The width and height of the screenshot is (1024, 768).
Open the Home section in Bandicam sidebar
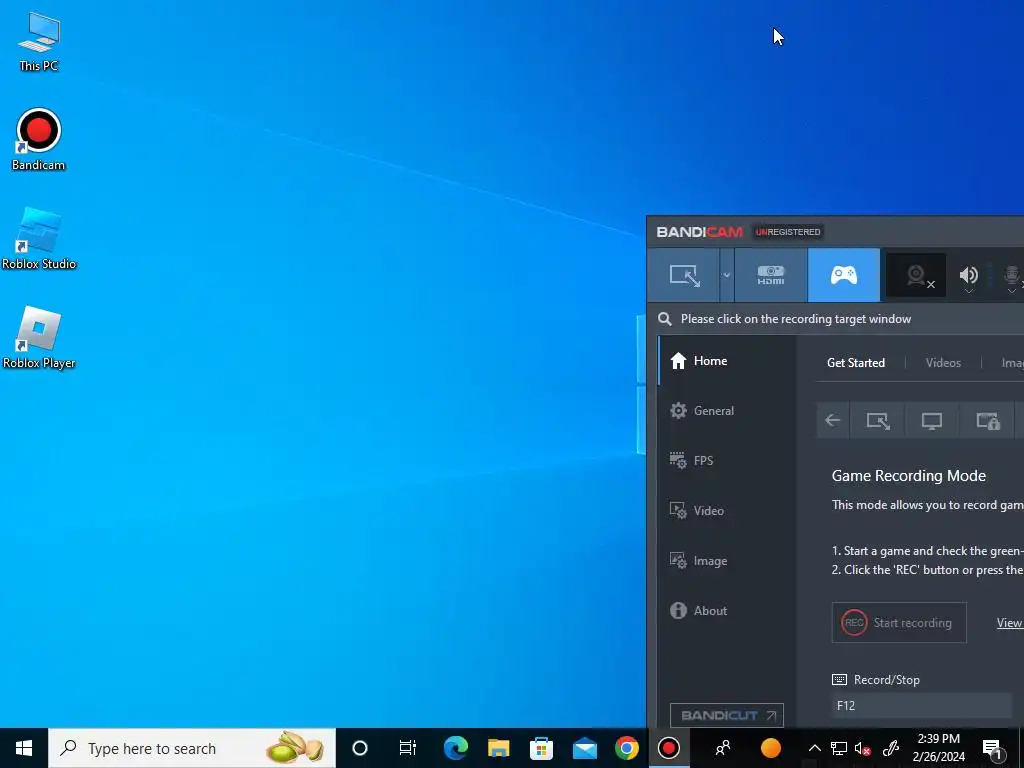click(728, 360)
